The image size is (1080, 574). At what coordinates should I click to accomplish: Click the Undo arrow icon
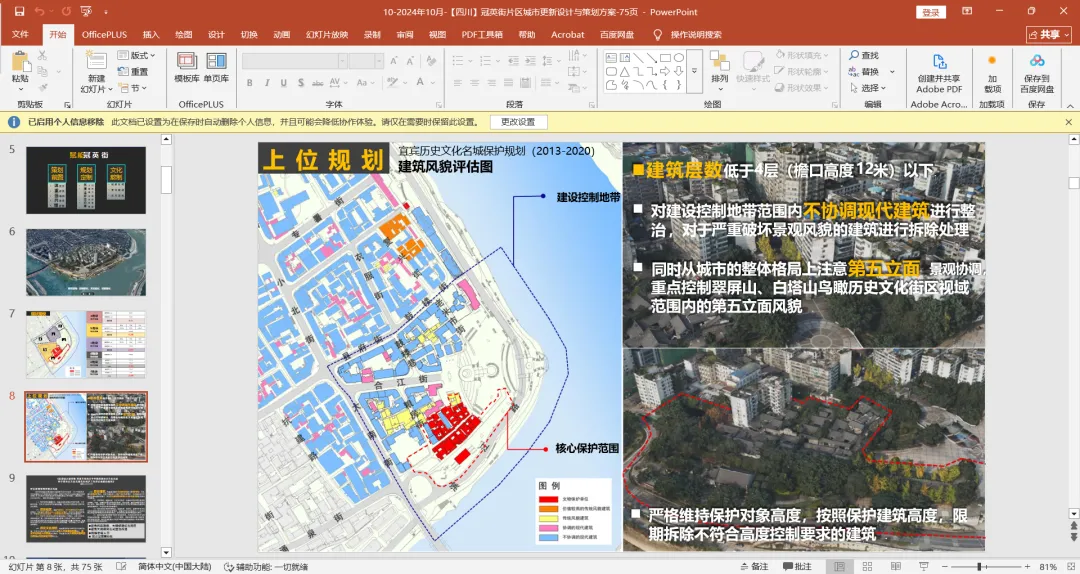click(39, 12)
